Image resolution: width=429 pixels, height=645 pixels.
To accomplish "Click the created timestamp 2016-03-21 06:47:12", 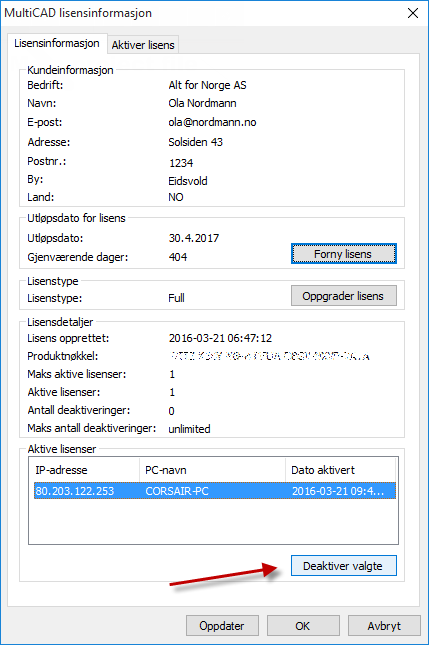I will [220, 338].
